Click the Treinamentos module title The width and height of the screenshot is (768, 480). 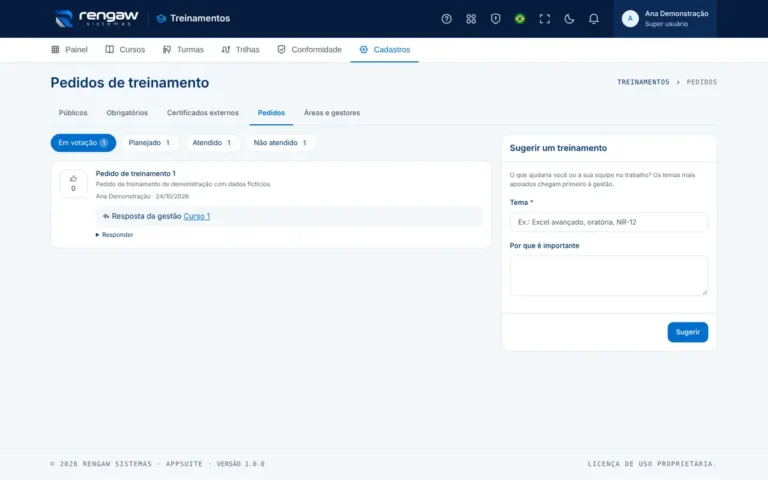point(200,19)
